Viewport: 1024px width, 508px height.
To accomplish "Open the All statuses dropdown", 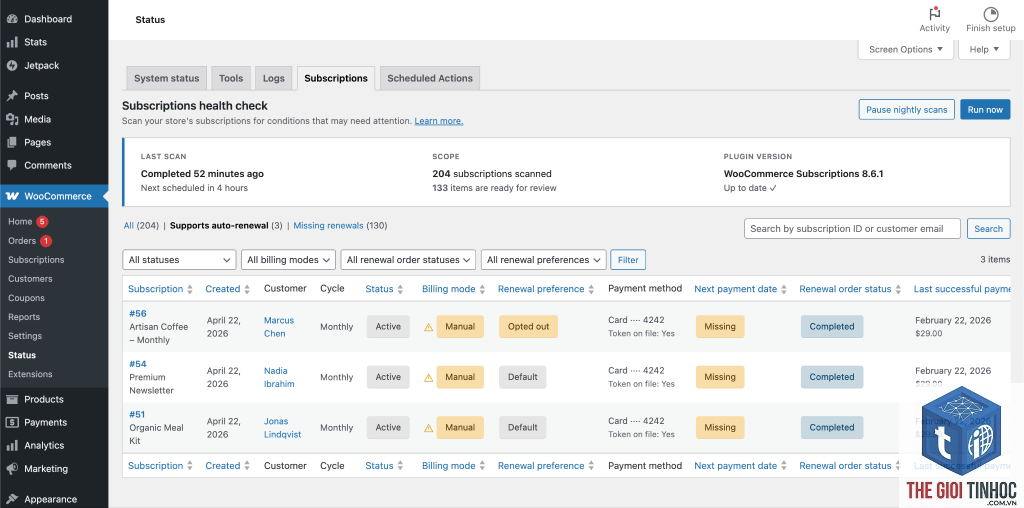I will point(179,260).
